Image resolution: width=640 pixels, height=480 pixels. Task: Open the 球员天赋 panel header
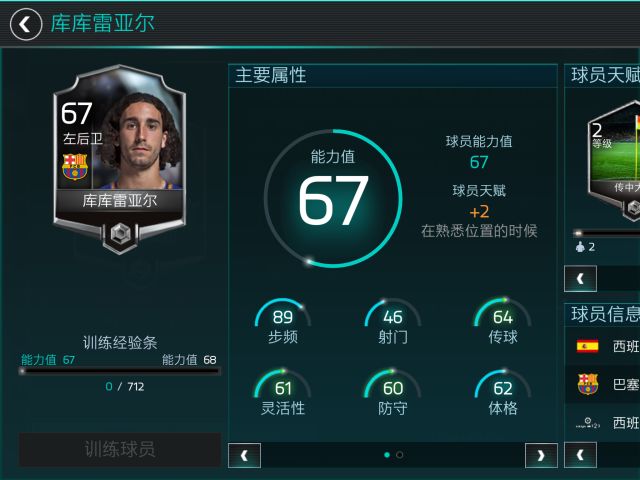click(602, 76)
